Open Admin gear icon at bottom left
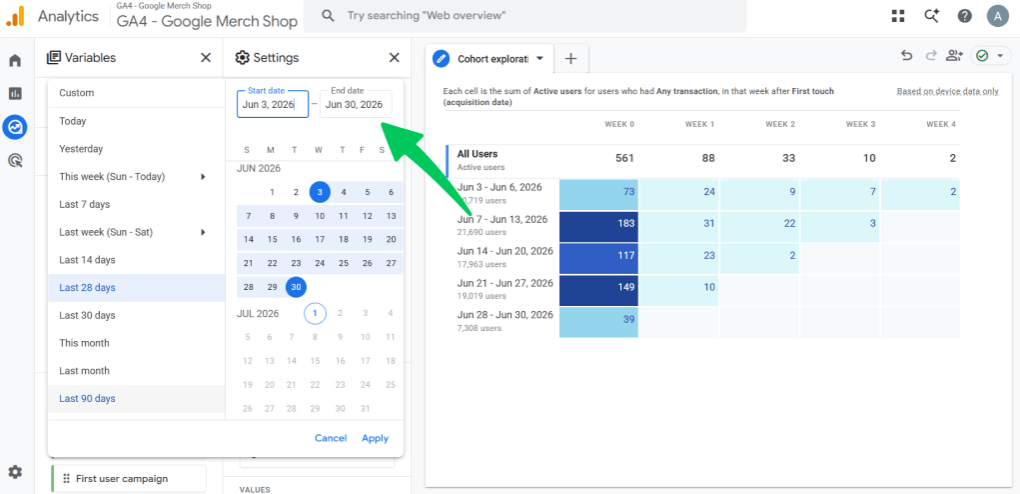The height and width of the screenshot is (494, 1020). 15,472
